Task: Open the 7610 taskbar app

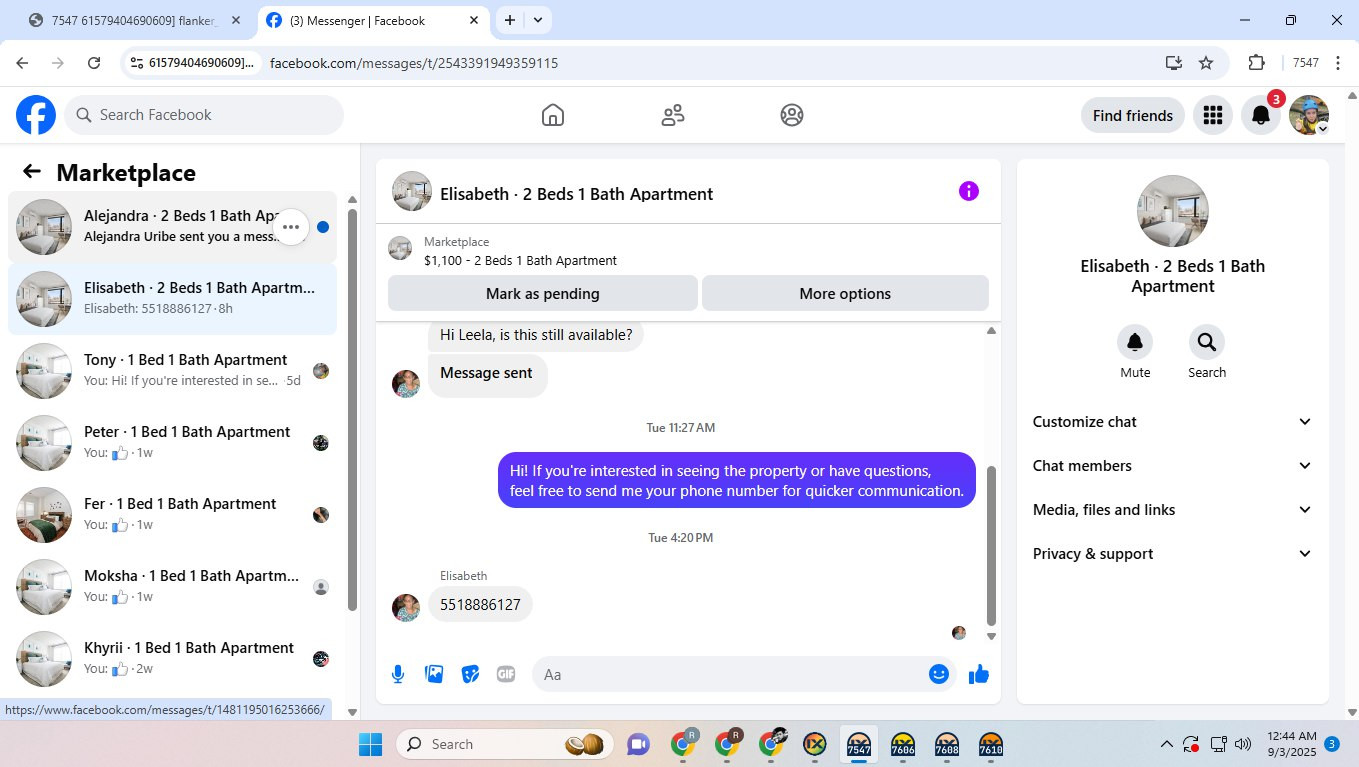Action: coord(991,745)
